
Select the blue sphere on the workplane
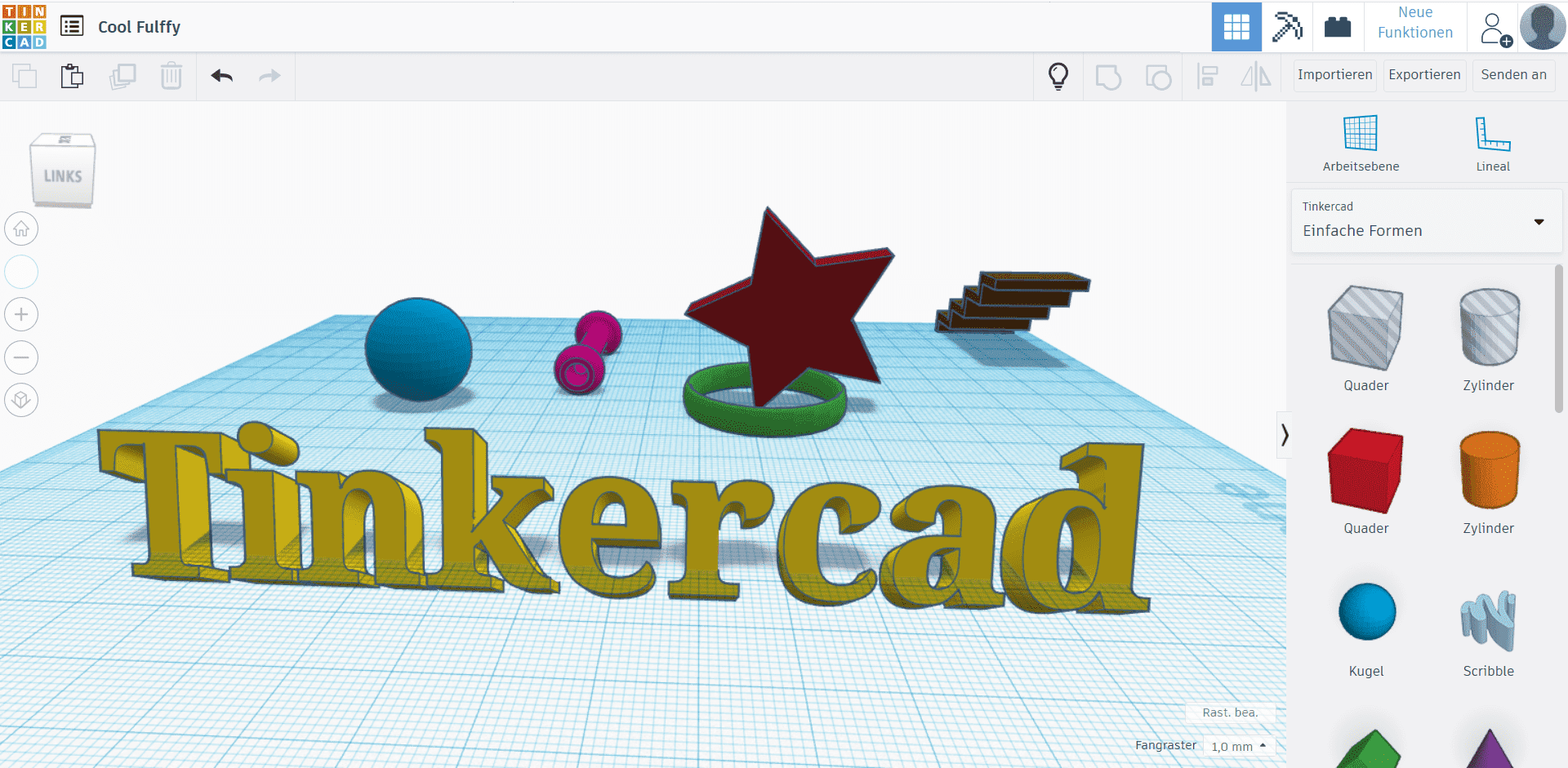[x=418, y=349]
